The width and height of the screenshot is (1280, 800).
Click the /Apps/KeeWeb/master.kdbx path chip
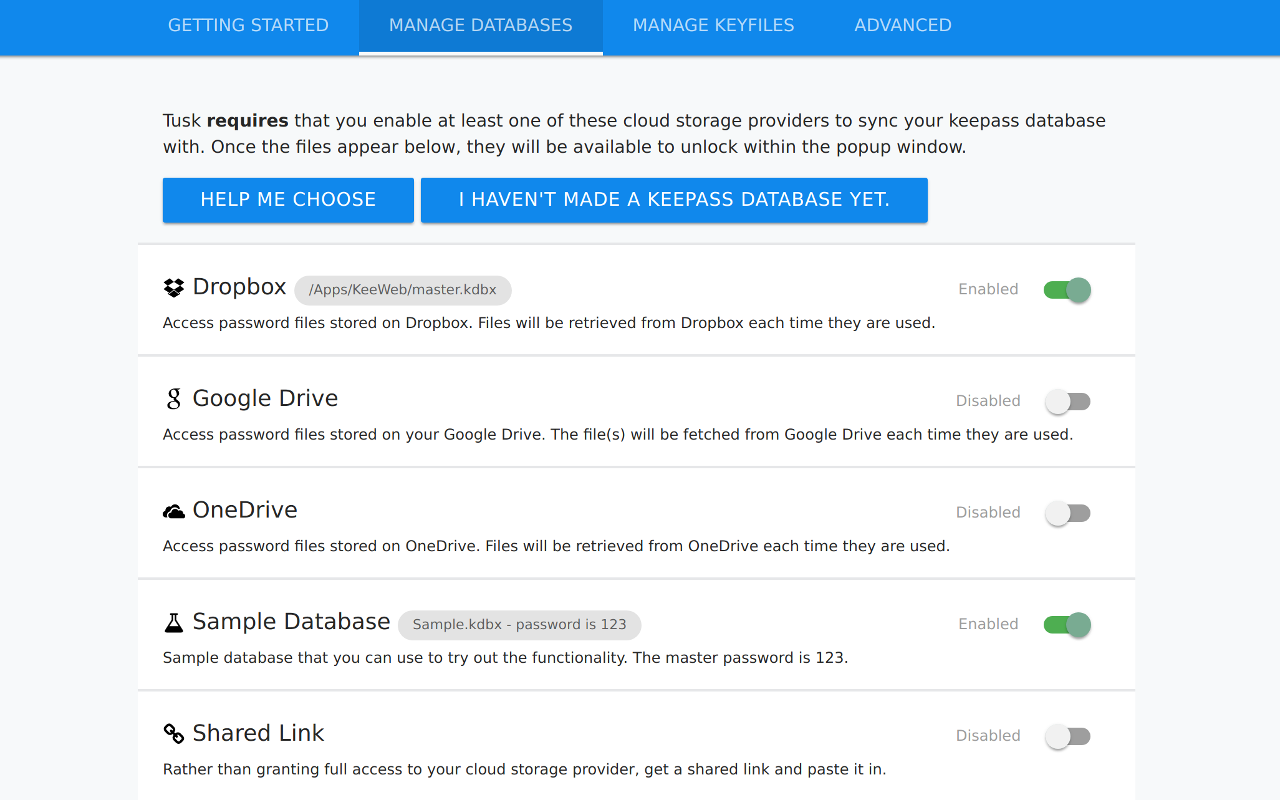[x=403, y=289]
